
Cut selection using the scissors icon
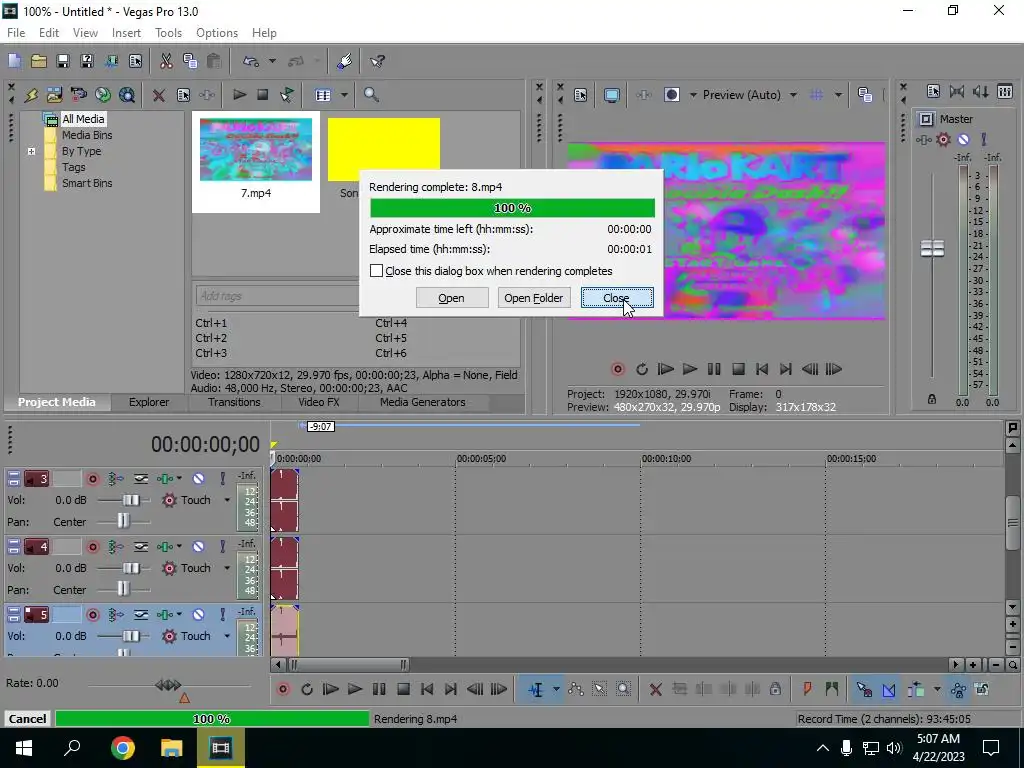click(x=166, y=61)
